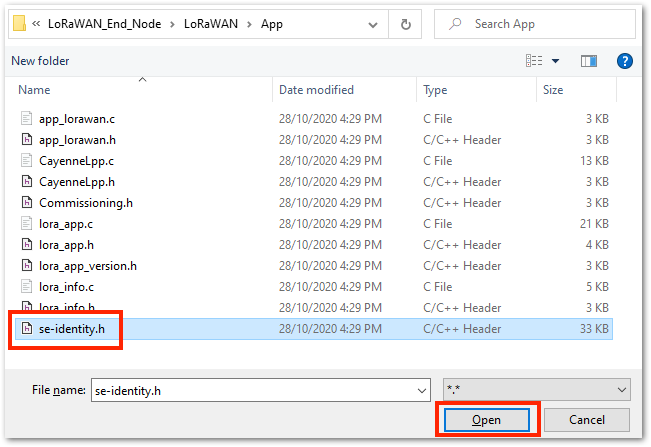Change view layout icon
The width and height of the screenshot is (651, 447).
pyautogui.click(x=534, y=61)
